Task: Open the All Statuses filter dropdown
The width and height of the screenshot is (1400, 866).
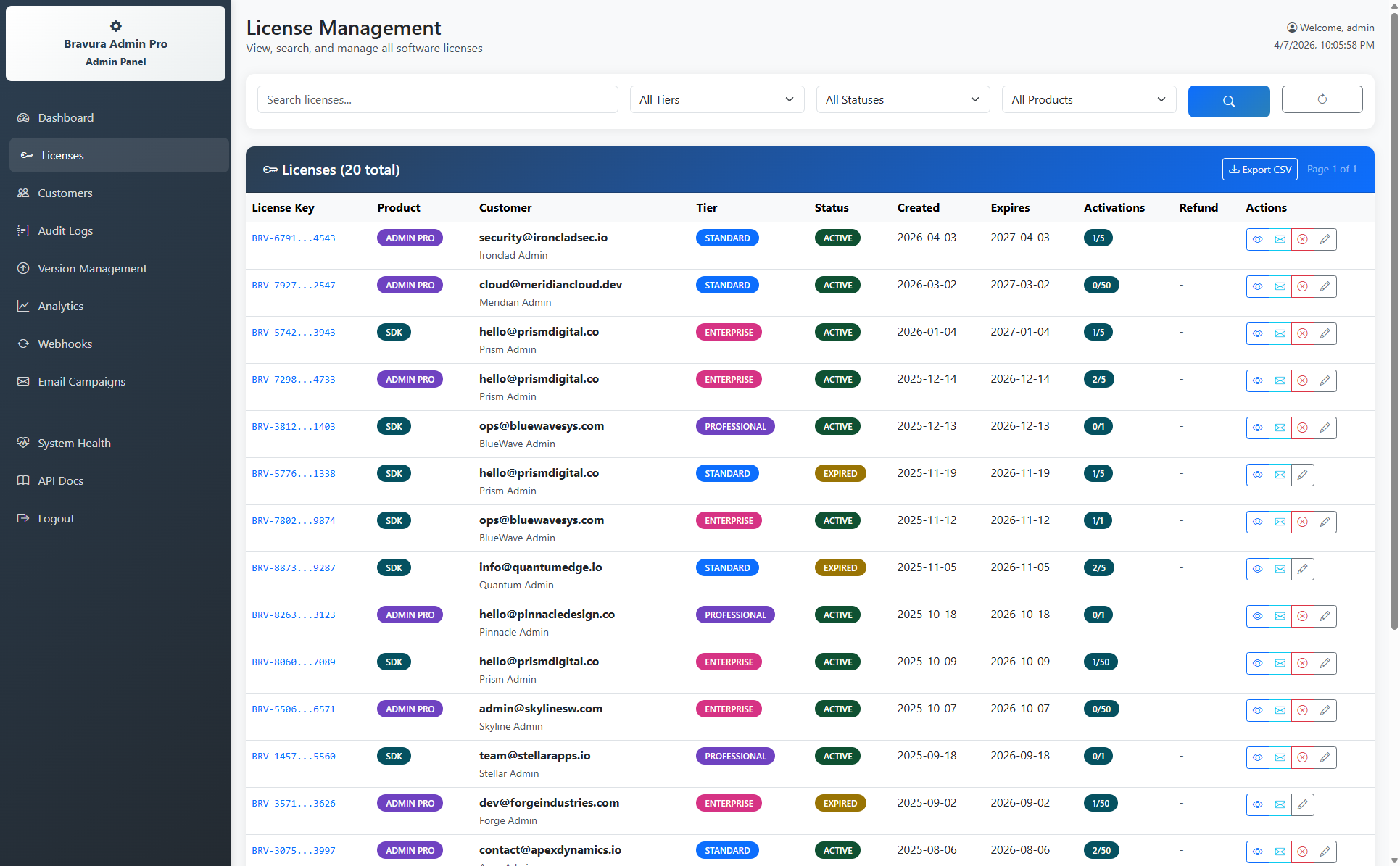Action: tap(903, 99)
